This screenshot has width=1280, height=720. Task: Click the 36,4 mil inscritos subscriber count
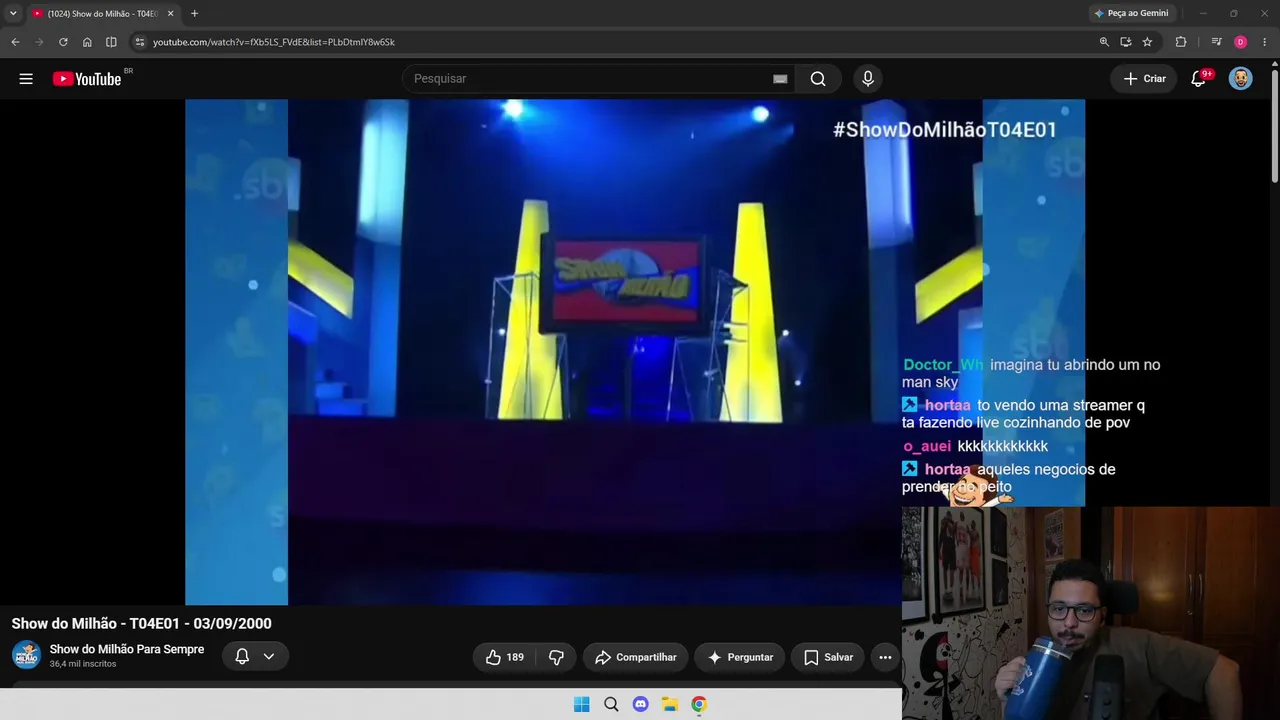tap(83, 664)
